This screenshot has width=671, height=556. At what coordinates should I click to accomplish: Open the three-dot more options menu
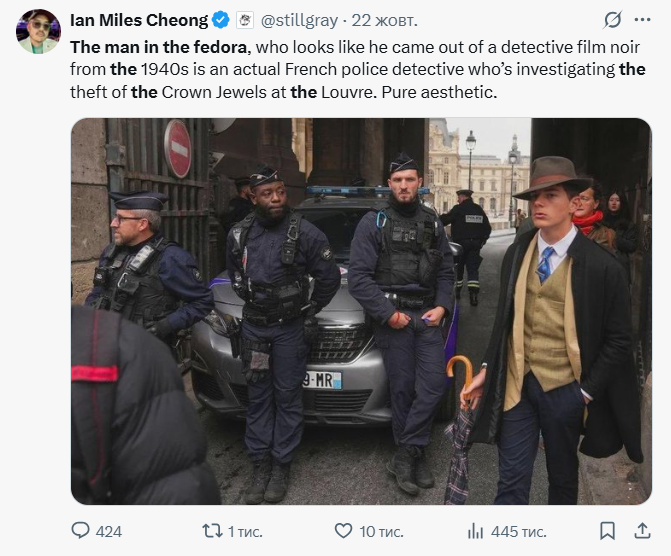[x=642, y=20]
